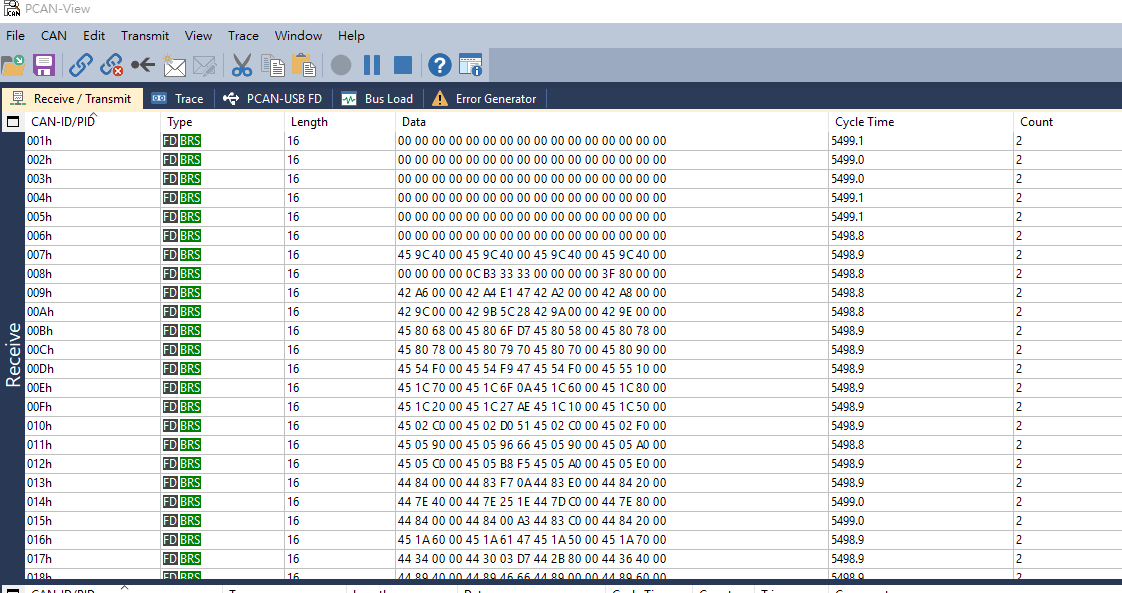
Task: Click the data bytes of row 00Fh
Action: point(532,407)
